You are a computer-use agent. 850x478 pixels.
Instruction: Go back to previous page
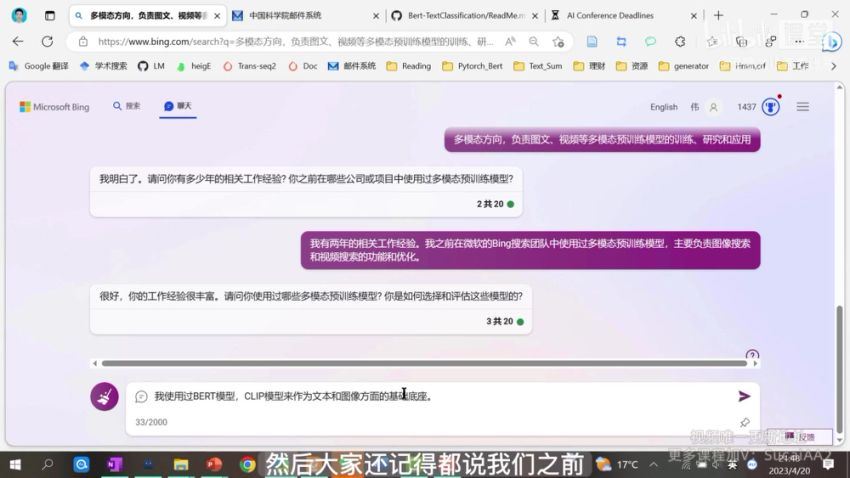tap(18, 41)
